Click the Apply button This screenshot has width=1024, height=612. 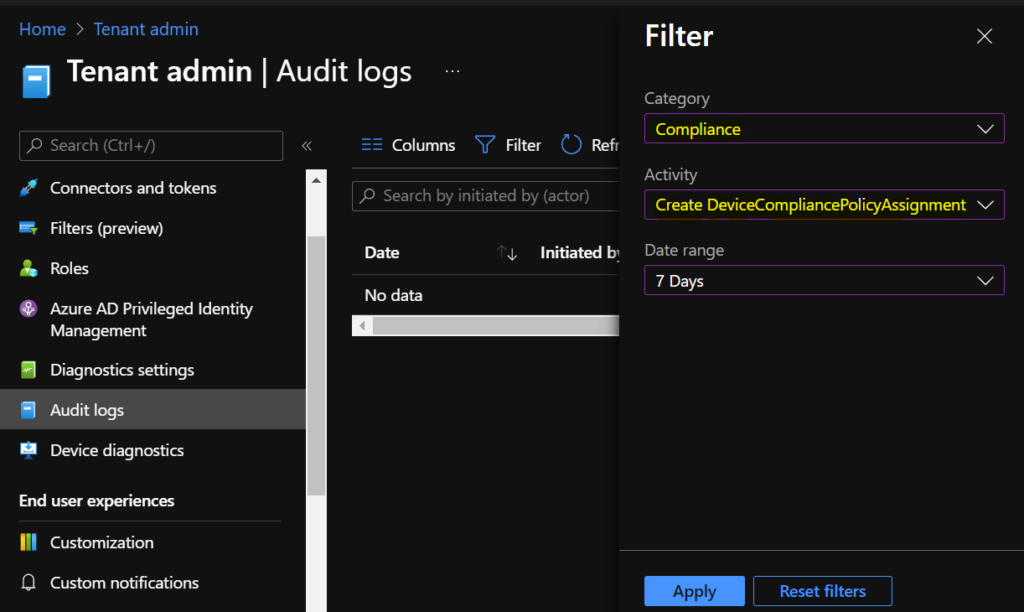694,591
